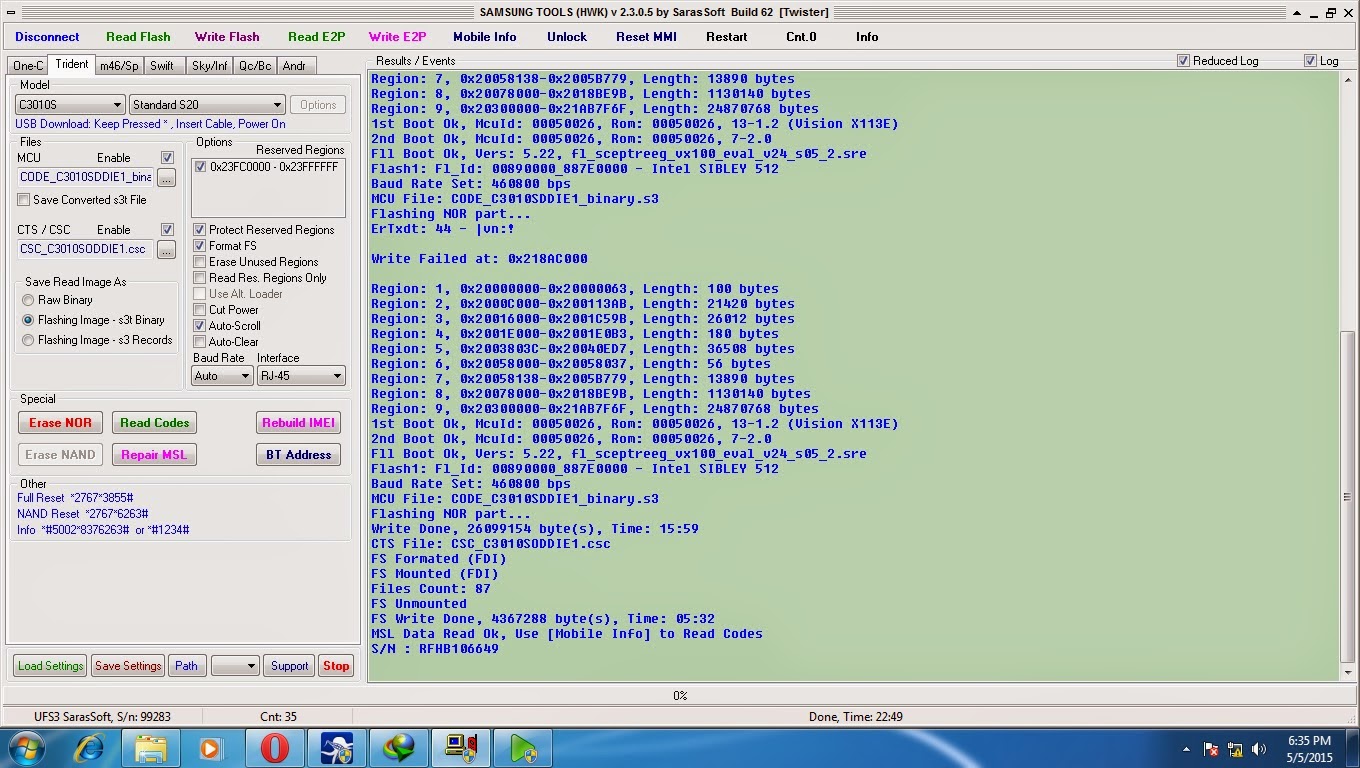
Task: Open the Standard S20 dropdown
Action: [208, 105]
